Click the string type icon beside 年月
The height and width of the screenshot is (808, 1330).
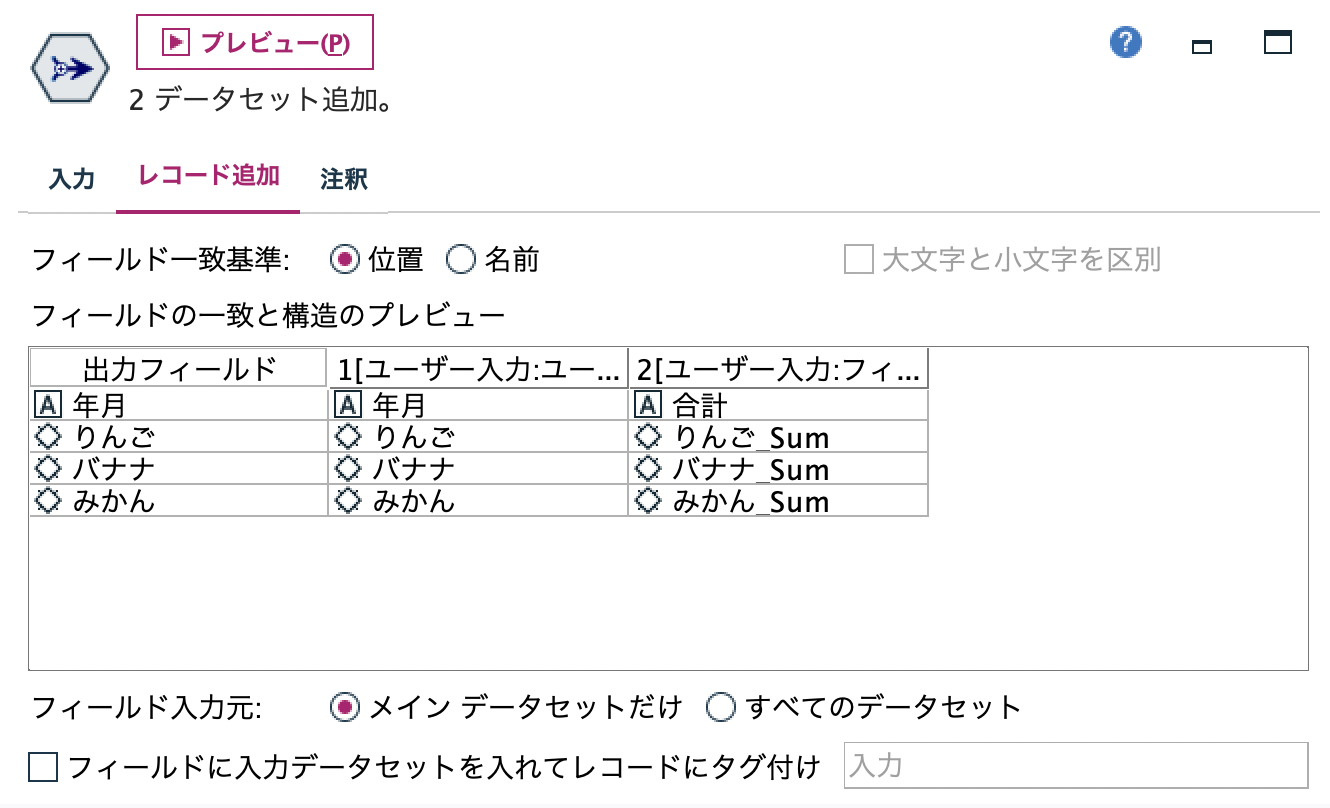pyautogui.click(x=46, y=404)
